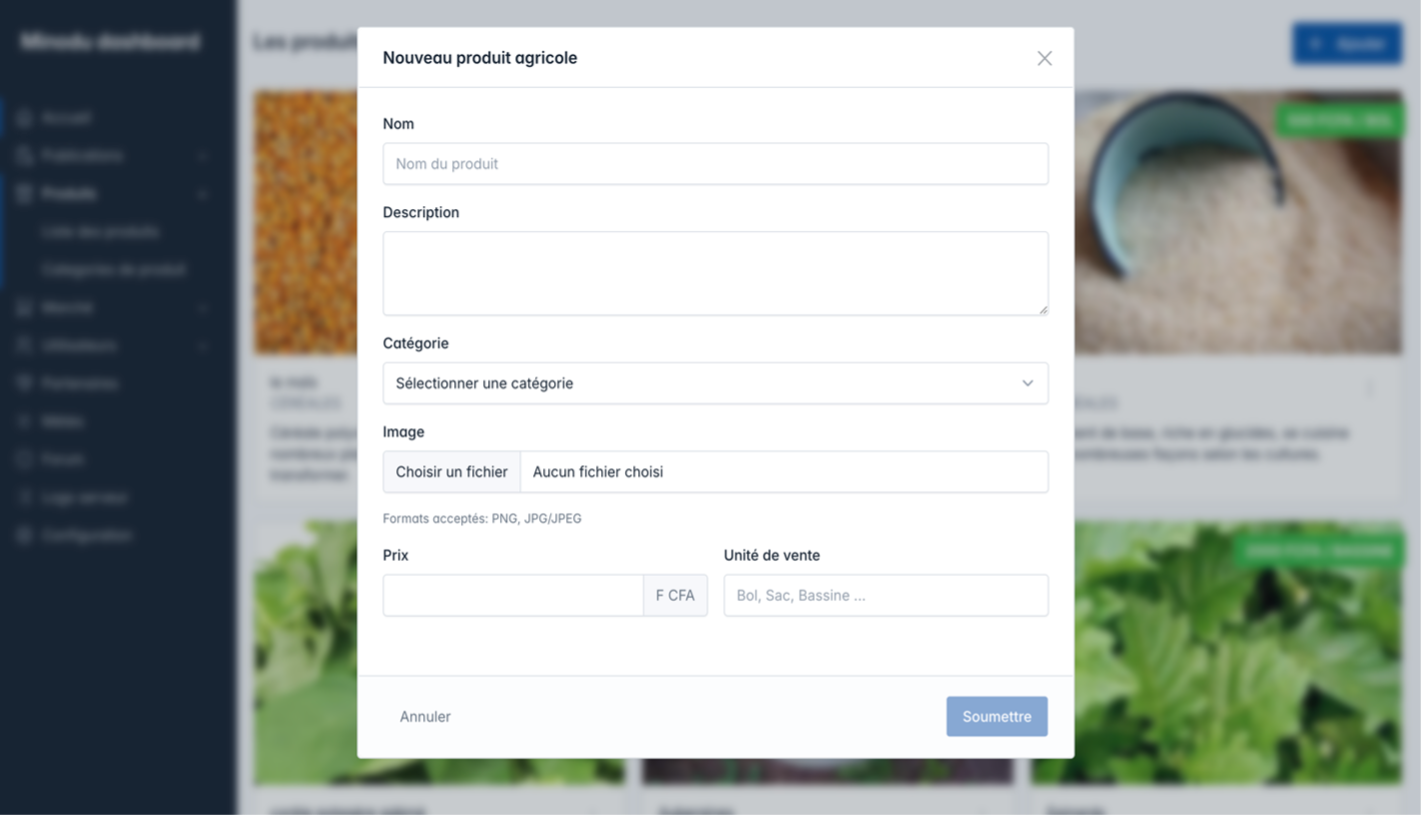Submit the form with Soumettre
The width and height of the screenshot is (1423, 818).
point(996,717)
